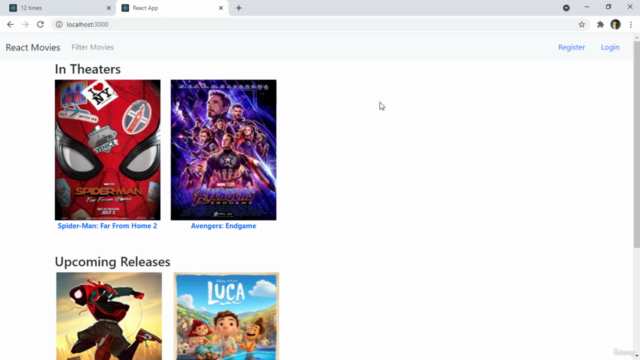Screen dimensions: 640x360
Task: Open Chrome's three-dot menu
Action: pyautogui.click(x=631, y=24)
